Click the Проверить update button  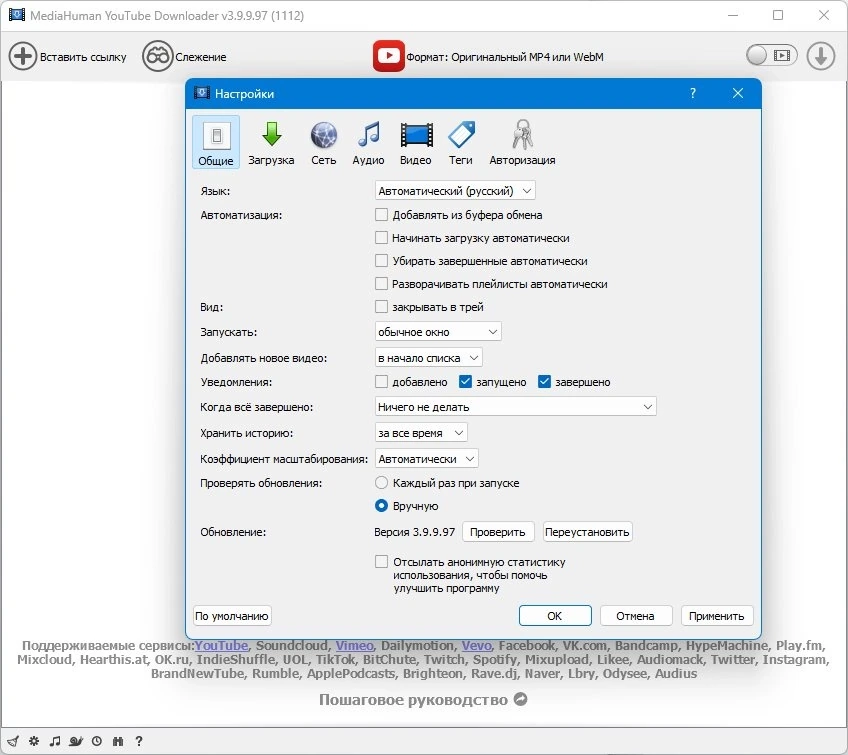tap(498, 532)
